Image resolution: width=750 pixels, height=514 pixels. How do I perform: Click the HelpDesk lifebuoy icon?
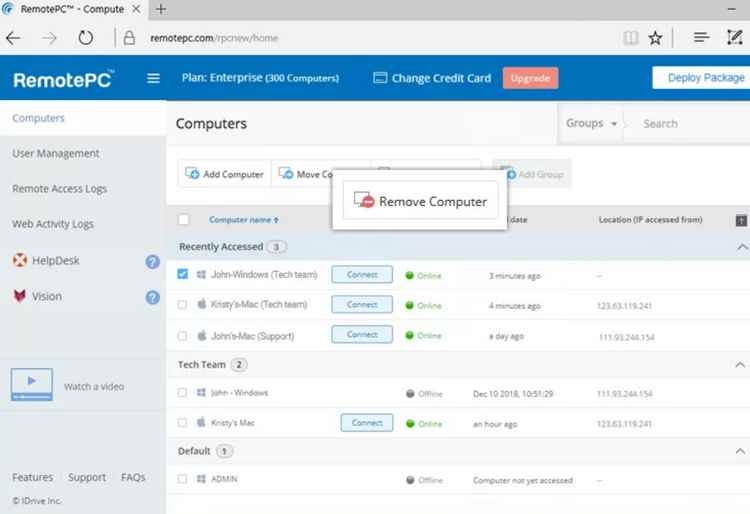pyautogui.click(x=20, y=260)
